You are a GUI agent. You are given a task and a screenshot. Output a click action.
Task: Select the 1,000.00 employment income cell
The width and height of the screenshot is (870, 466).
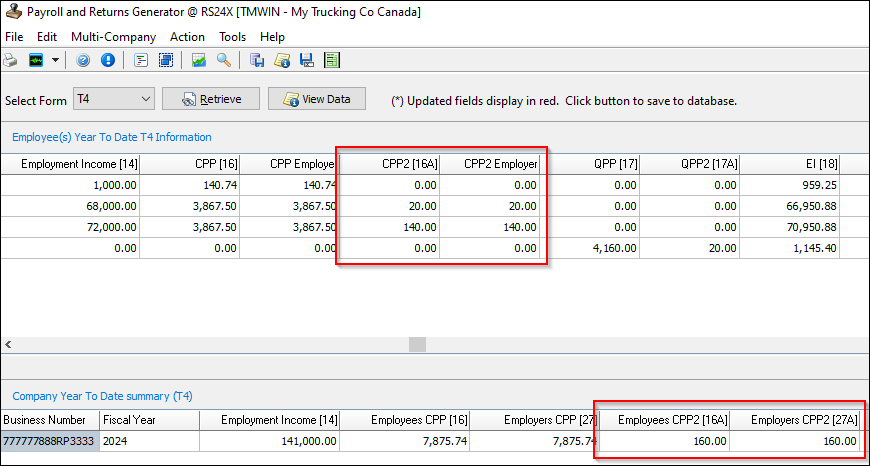coord(70,185)
